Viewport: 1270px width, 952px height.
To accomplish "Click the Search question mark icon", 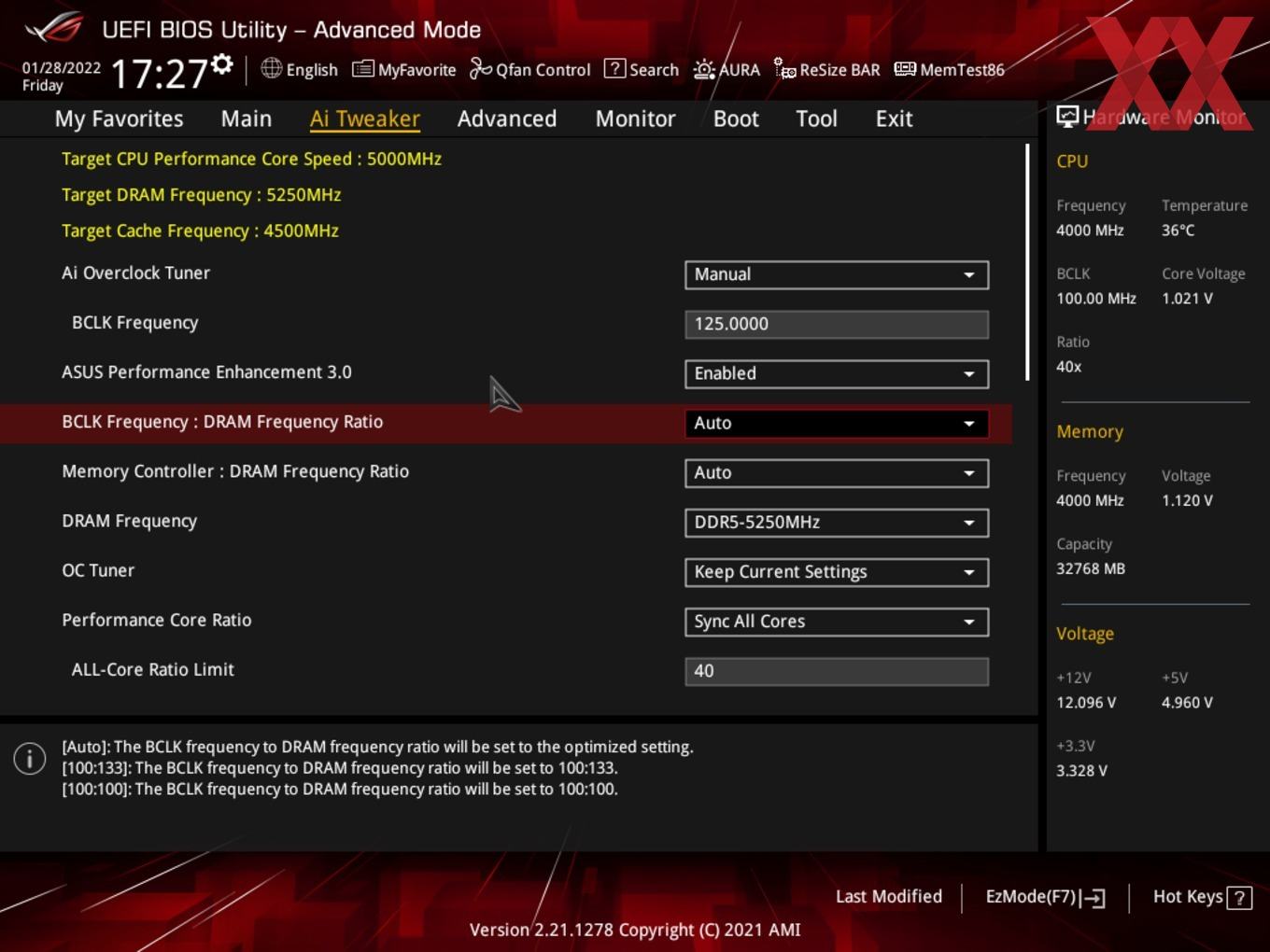I will pyautogui.click(x=614, y=68).
